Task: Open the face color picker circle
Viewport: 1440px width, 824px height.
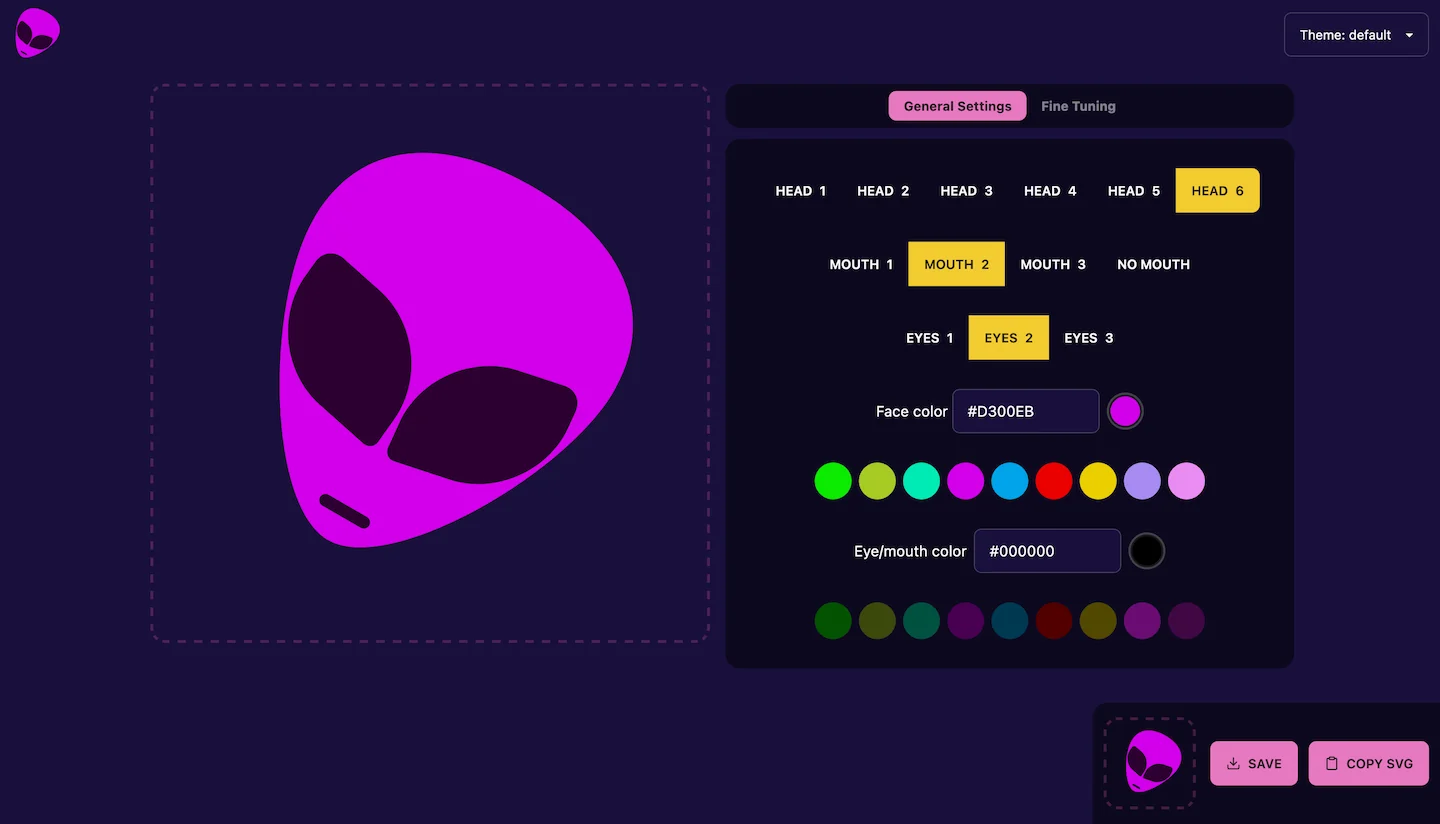Action: pos(1125,411)
